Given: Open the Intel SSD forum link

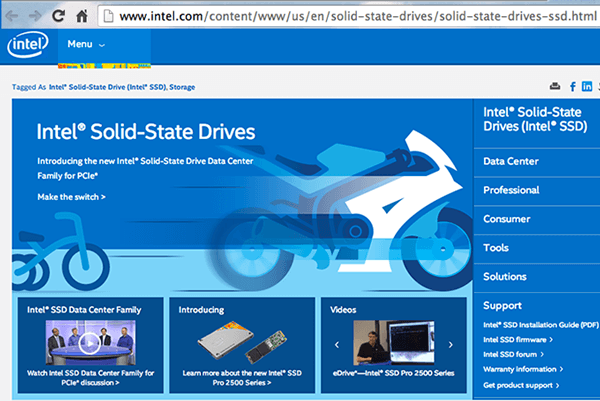Looking at the screenshot, I should 513,354.
